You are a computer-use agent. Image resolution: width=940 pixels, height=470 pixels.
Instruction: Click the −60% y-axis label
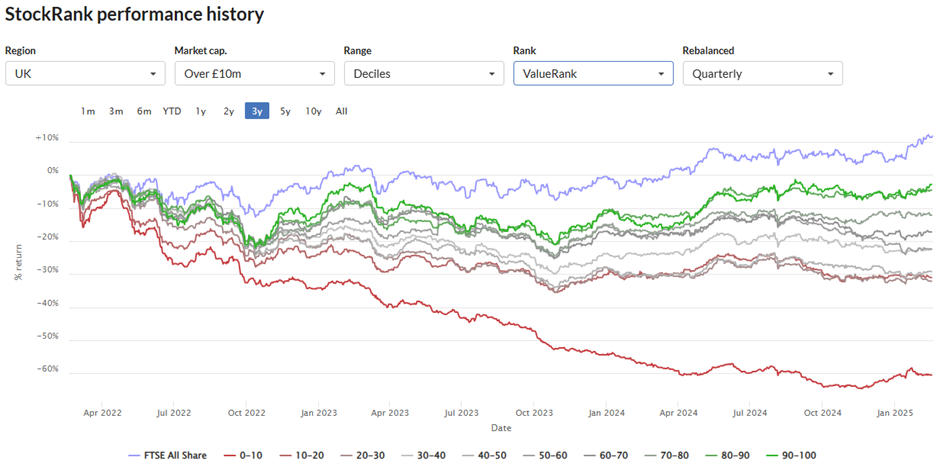click(49, 369)
